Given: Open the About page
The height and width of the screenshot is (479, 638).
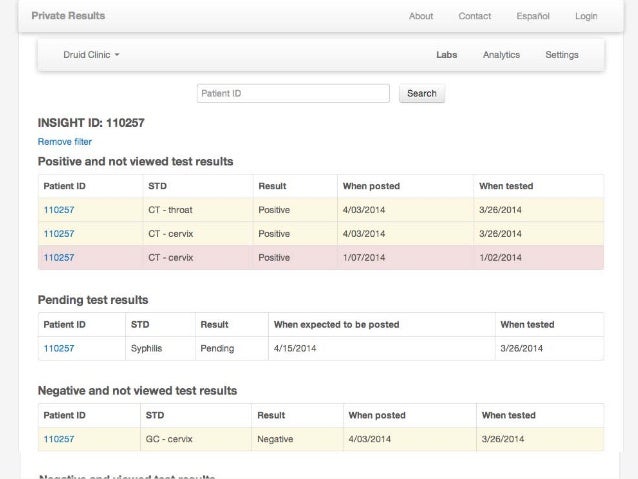Looking at the screenshot, I should pos(421,16).
